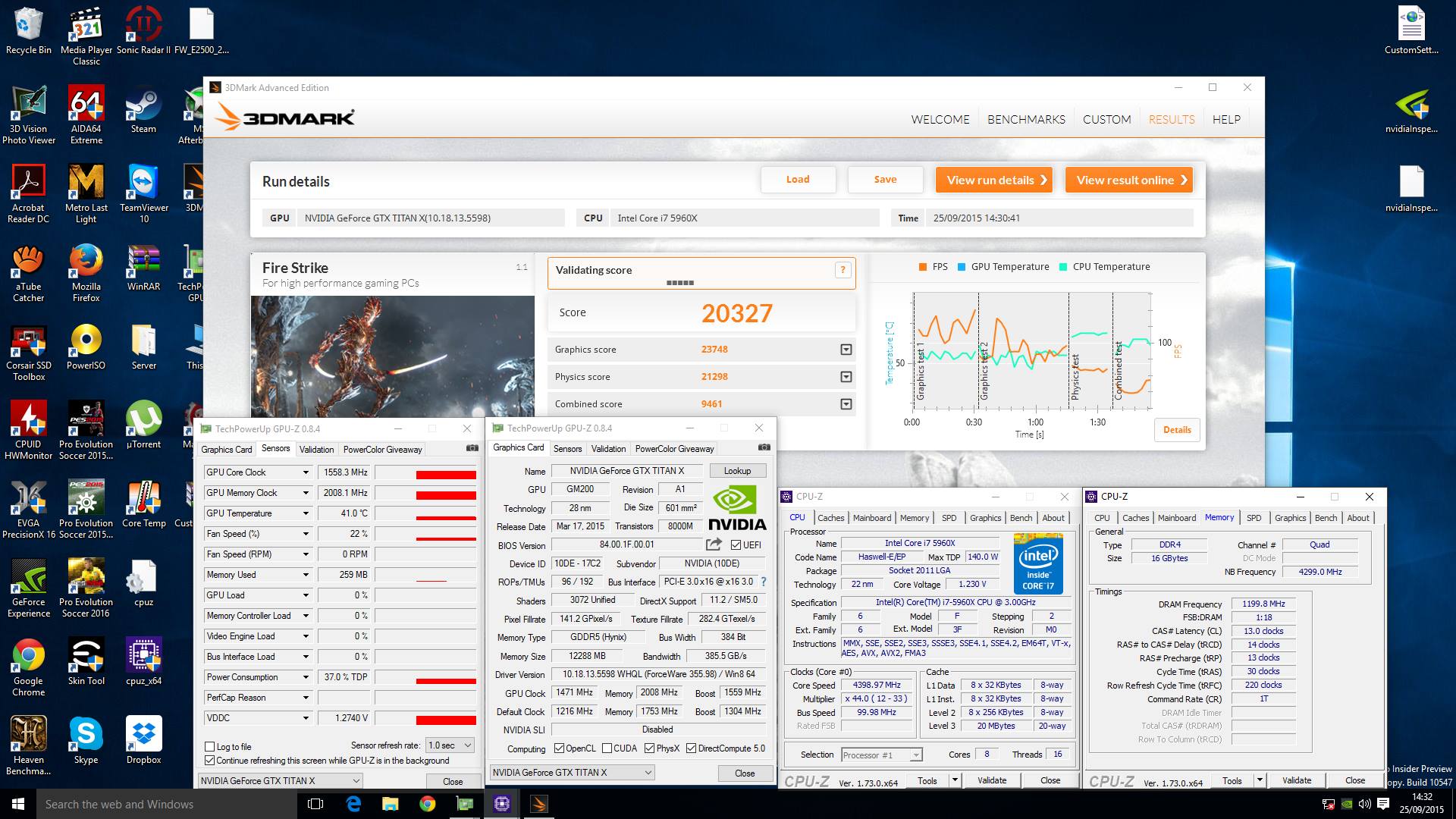Launch CPUID HWMonitor desktop shortcut
This screenshot has width=1456, height=819.
[28, 431]
